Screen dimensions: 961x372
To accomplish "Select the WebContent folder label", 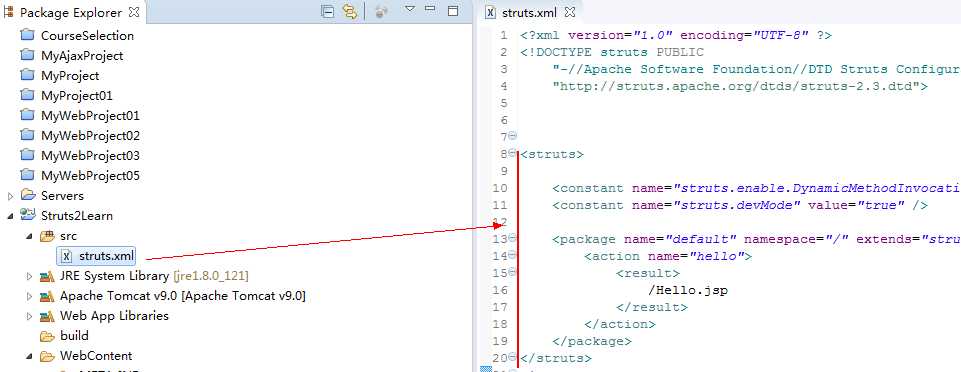I will point(96,356).
